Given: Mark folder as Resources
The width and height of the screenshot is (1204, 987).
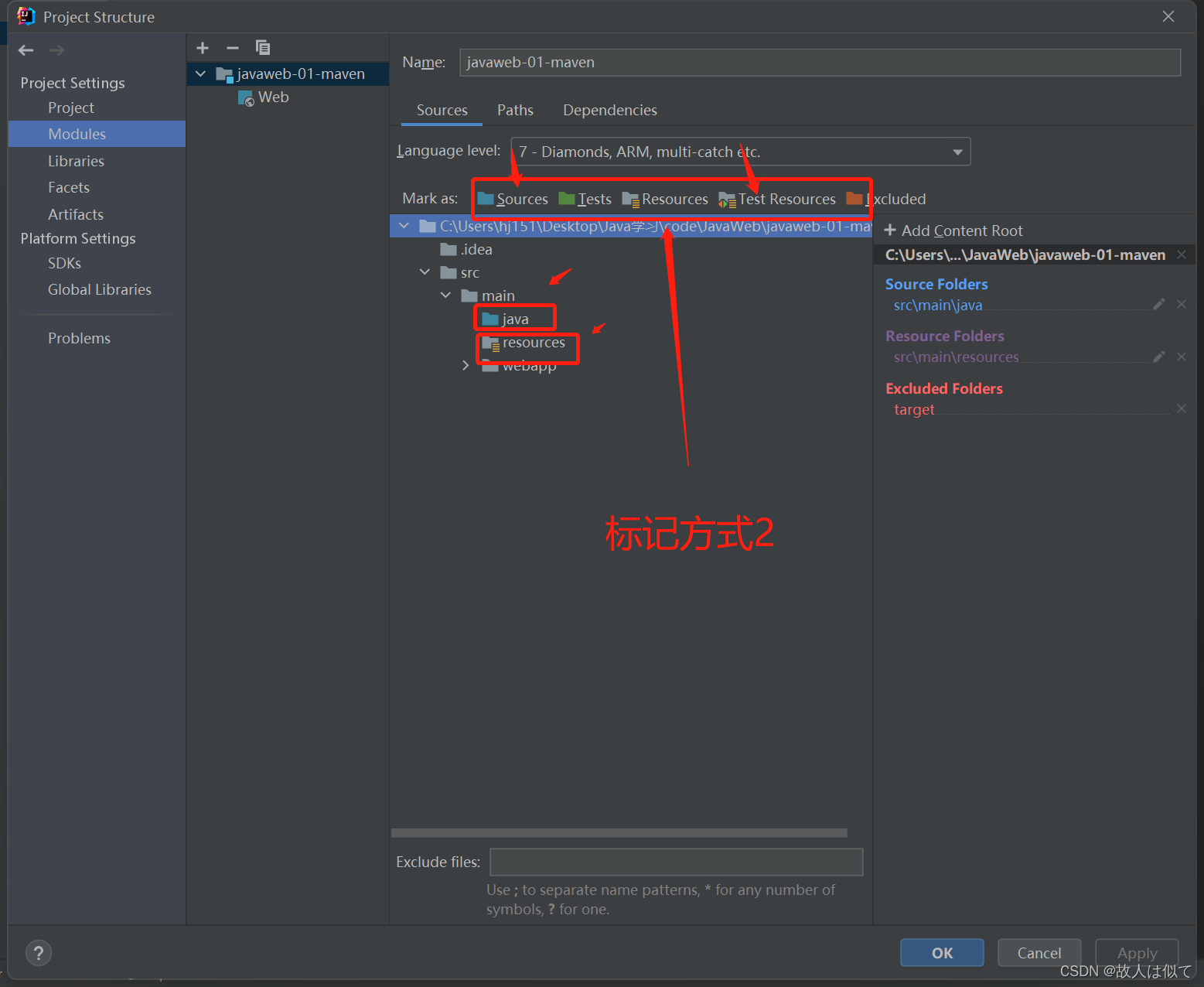Looking at the screenshot, I should 665,200.
